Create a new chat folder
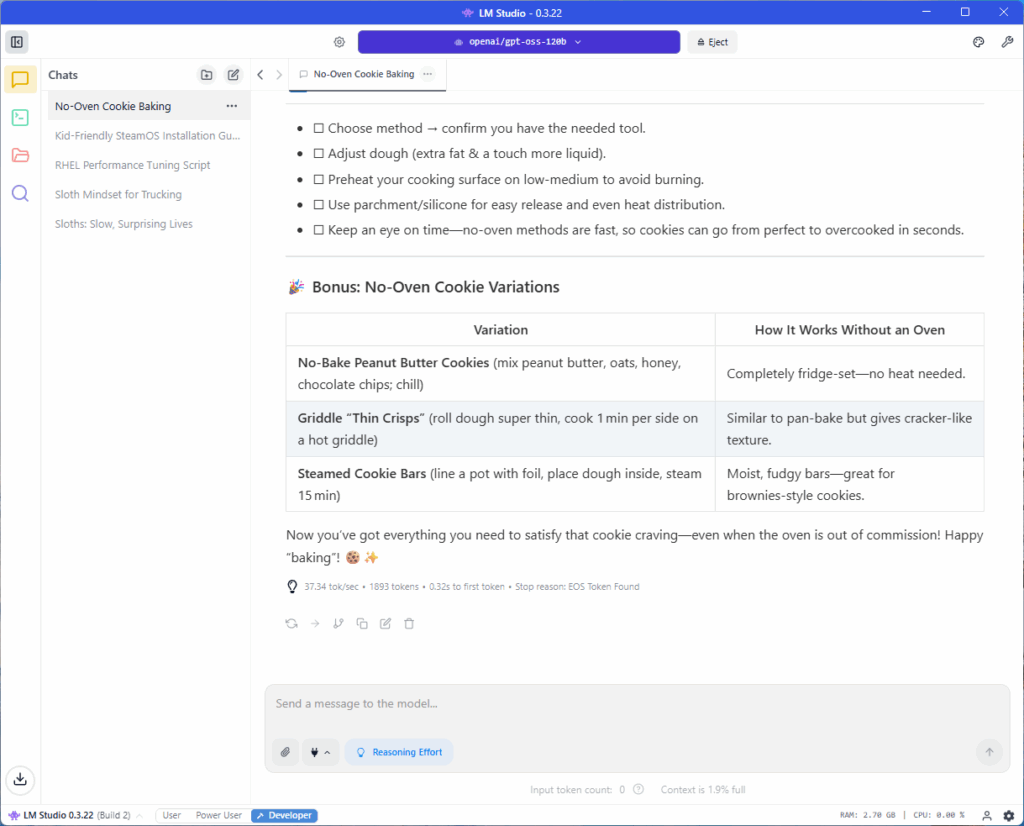This screenshot has width=1024, height=826. [x=206, y=75]
